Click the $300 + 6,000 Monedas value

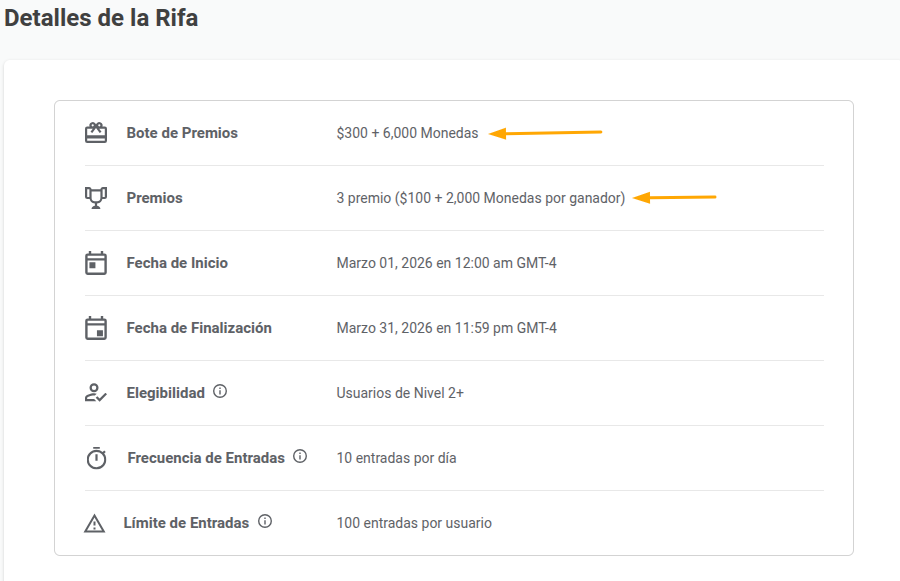(407, 133)
